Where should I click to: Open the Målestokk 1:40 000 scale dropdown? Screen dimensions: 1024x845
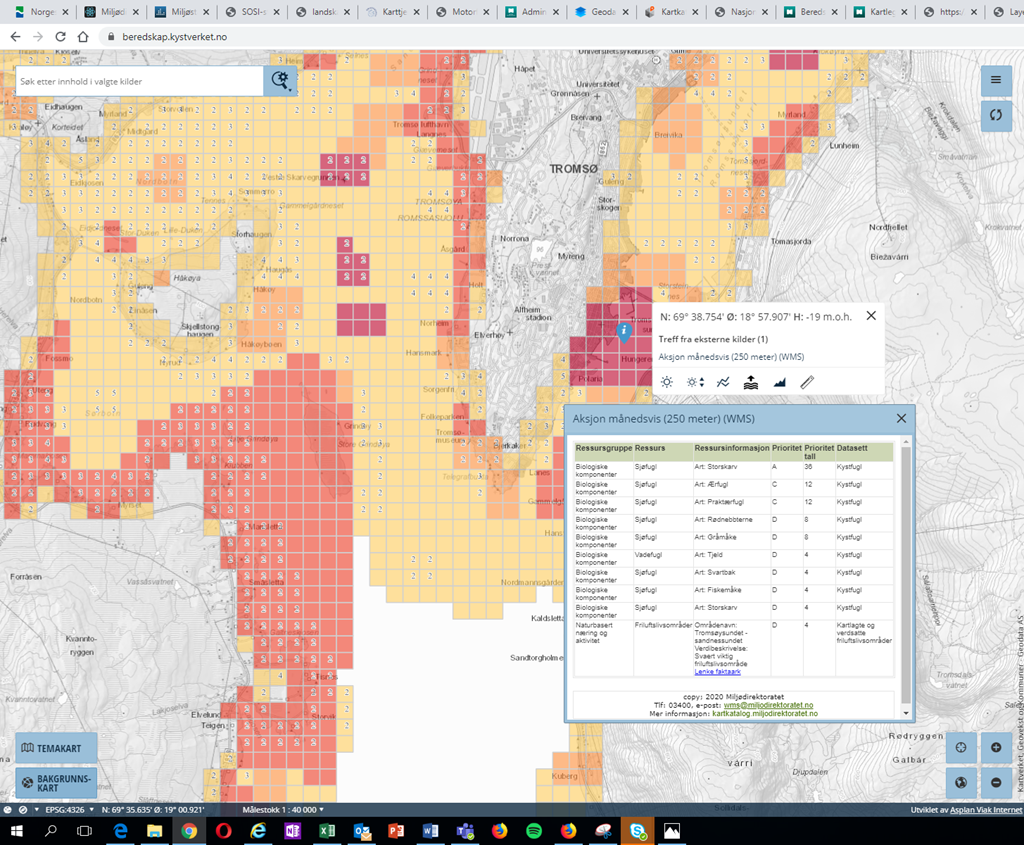(285, 809)
